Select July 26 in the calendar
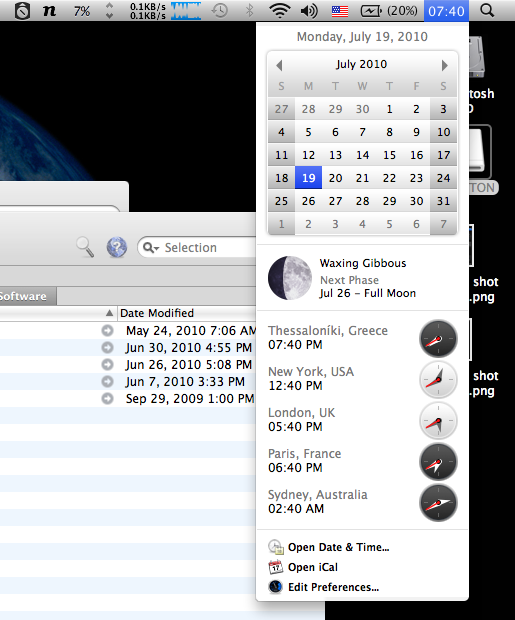515x620 pixels. point(309,201)
